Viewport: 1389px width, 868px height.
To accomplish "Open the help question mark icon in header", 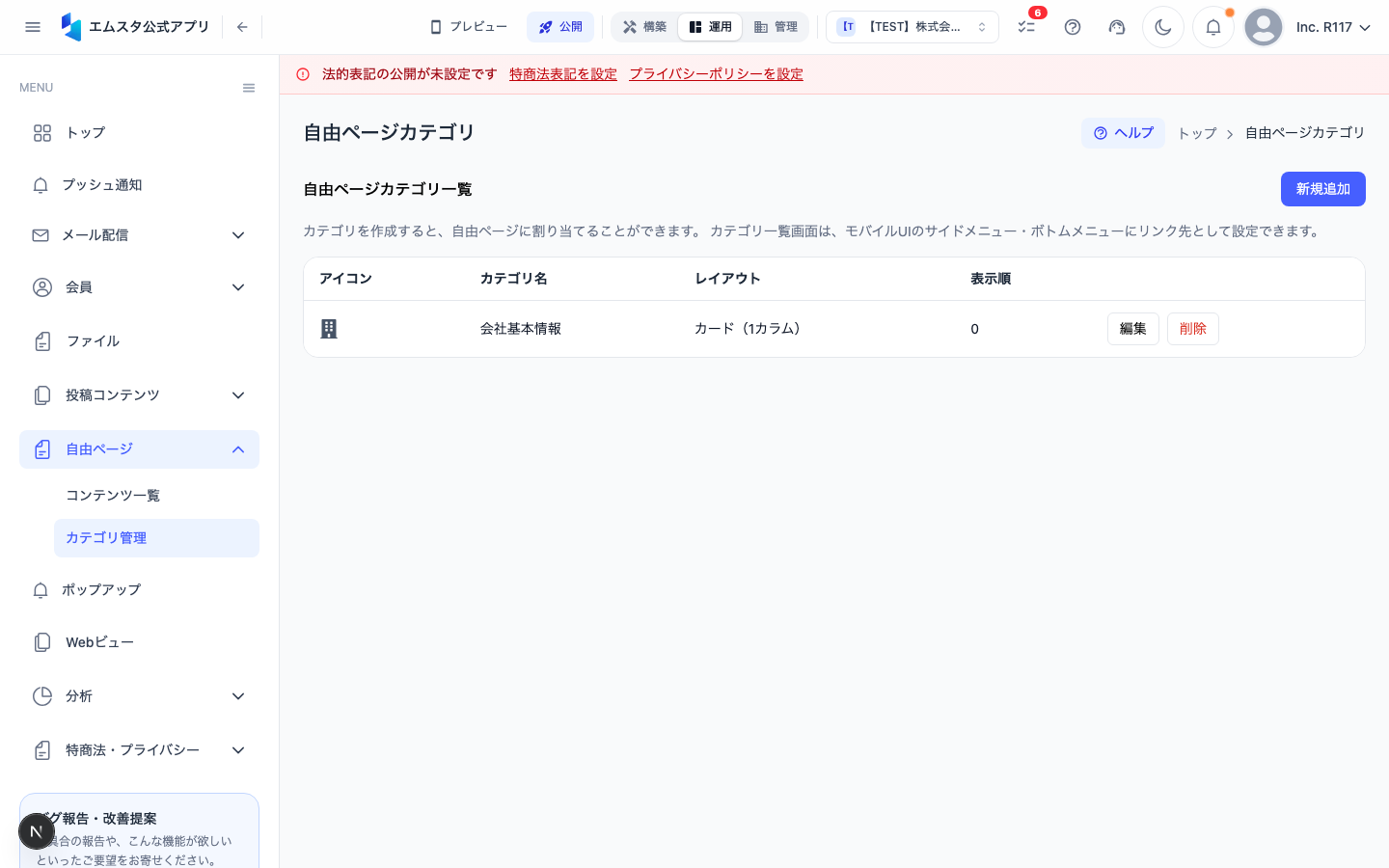I will 1073,27.
